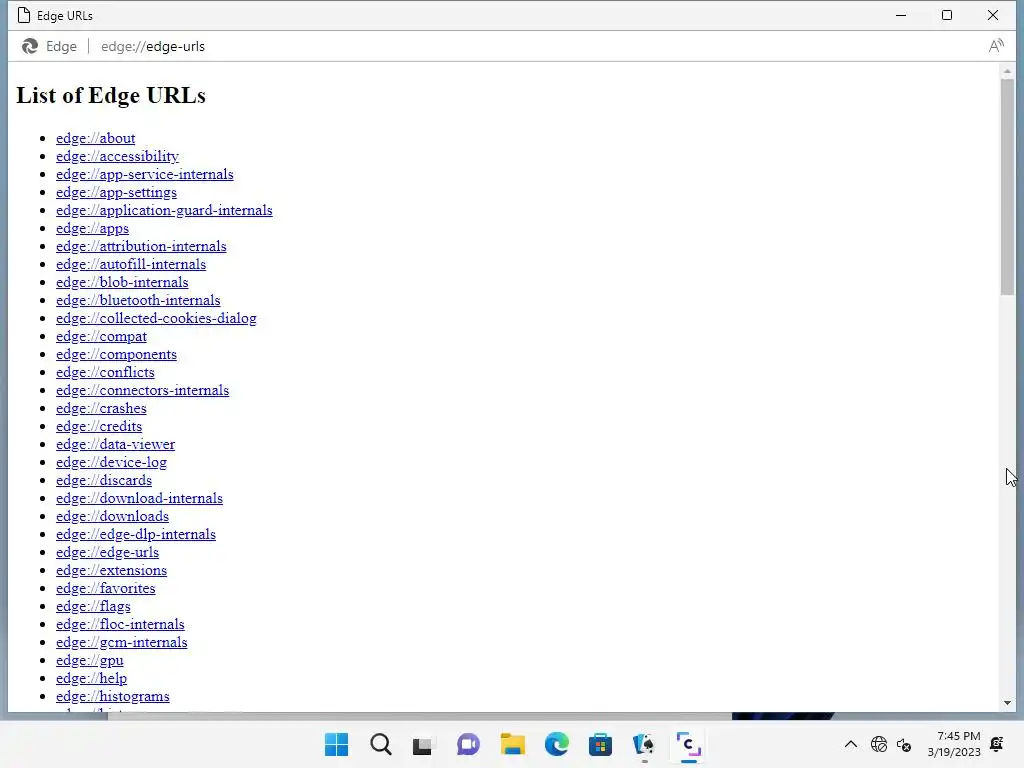Go to edge://connectors-internals
This screenshot has height=768, width=1024.
(x=142, y=391)
